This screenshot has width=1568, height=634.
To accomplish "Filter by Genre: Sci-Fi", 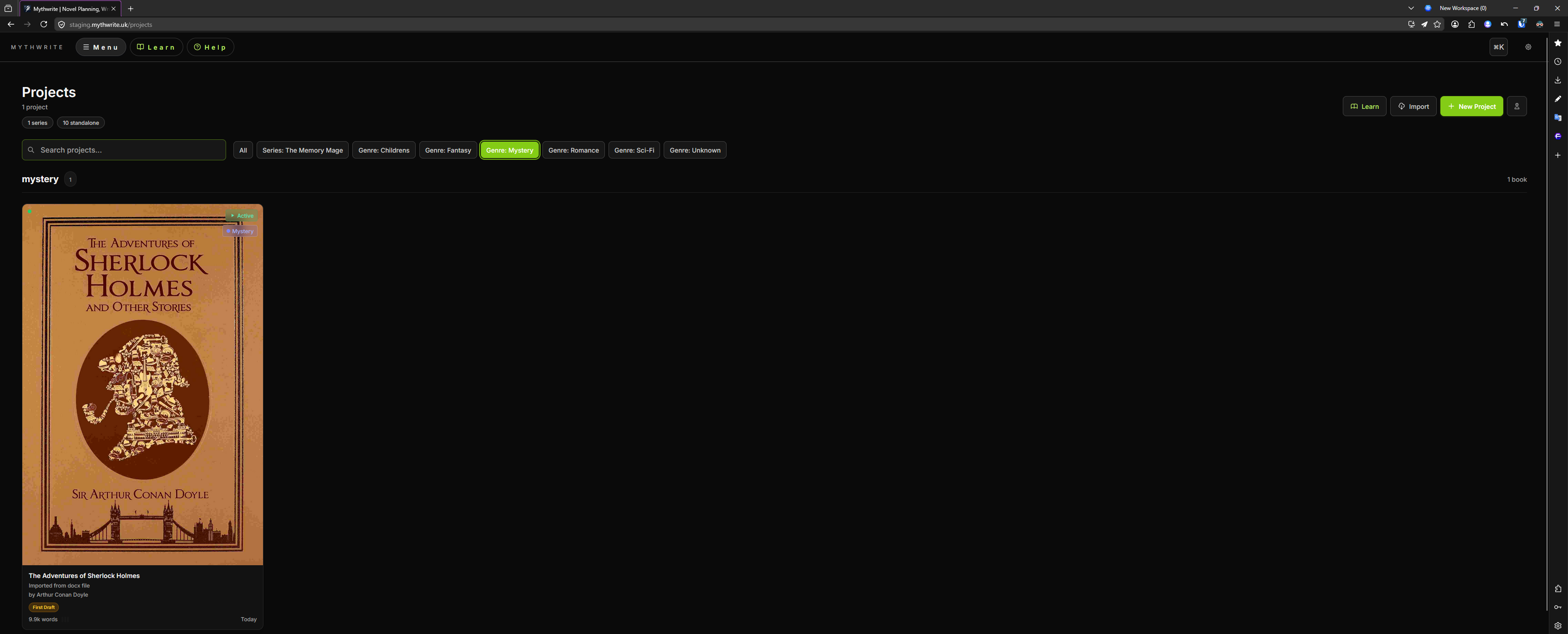I will tap(634, 150).
